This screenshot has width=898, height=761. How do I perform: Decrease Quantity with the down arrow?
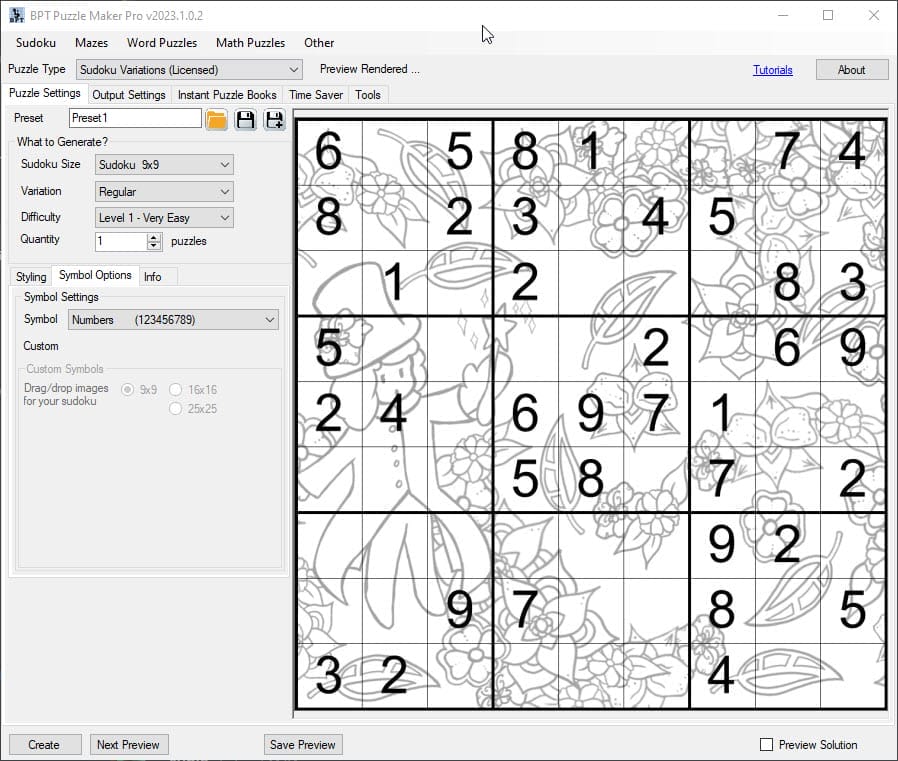tap(154, 246)
